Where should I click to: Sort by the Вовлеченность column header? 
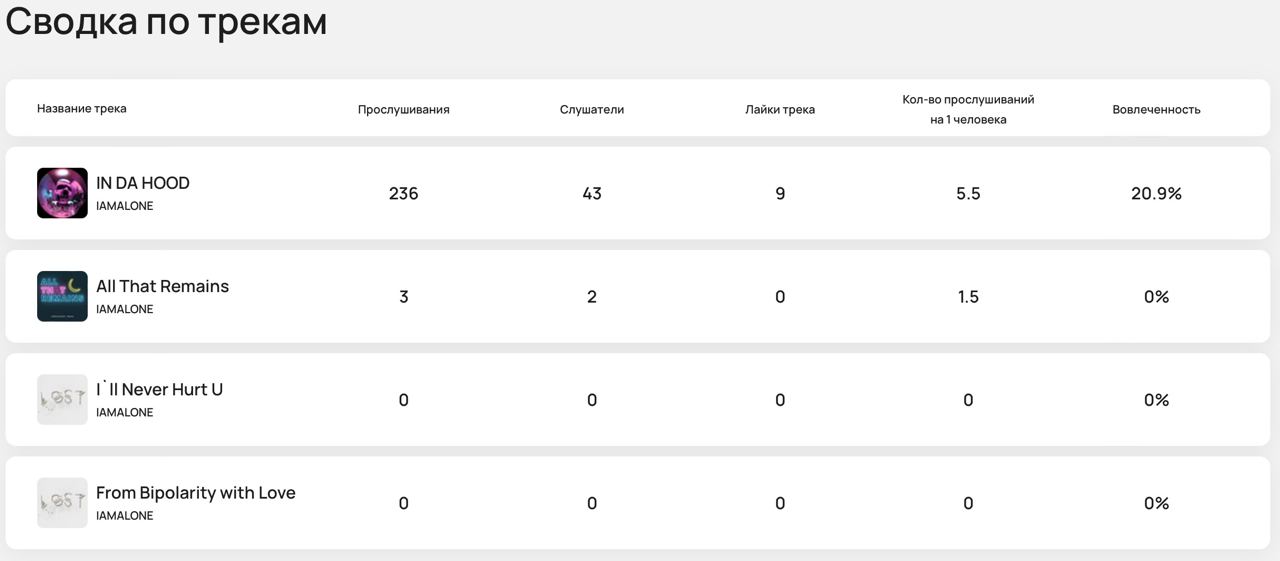pyautogui.click(x=1156, y=109)
